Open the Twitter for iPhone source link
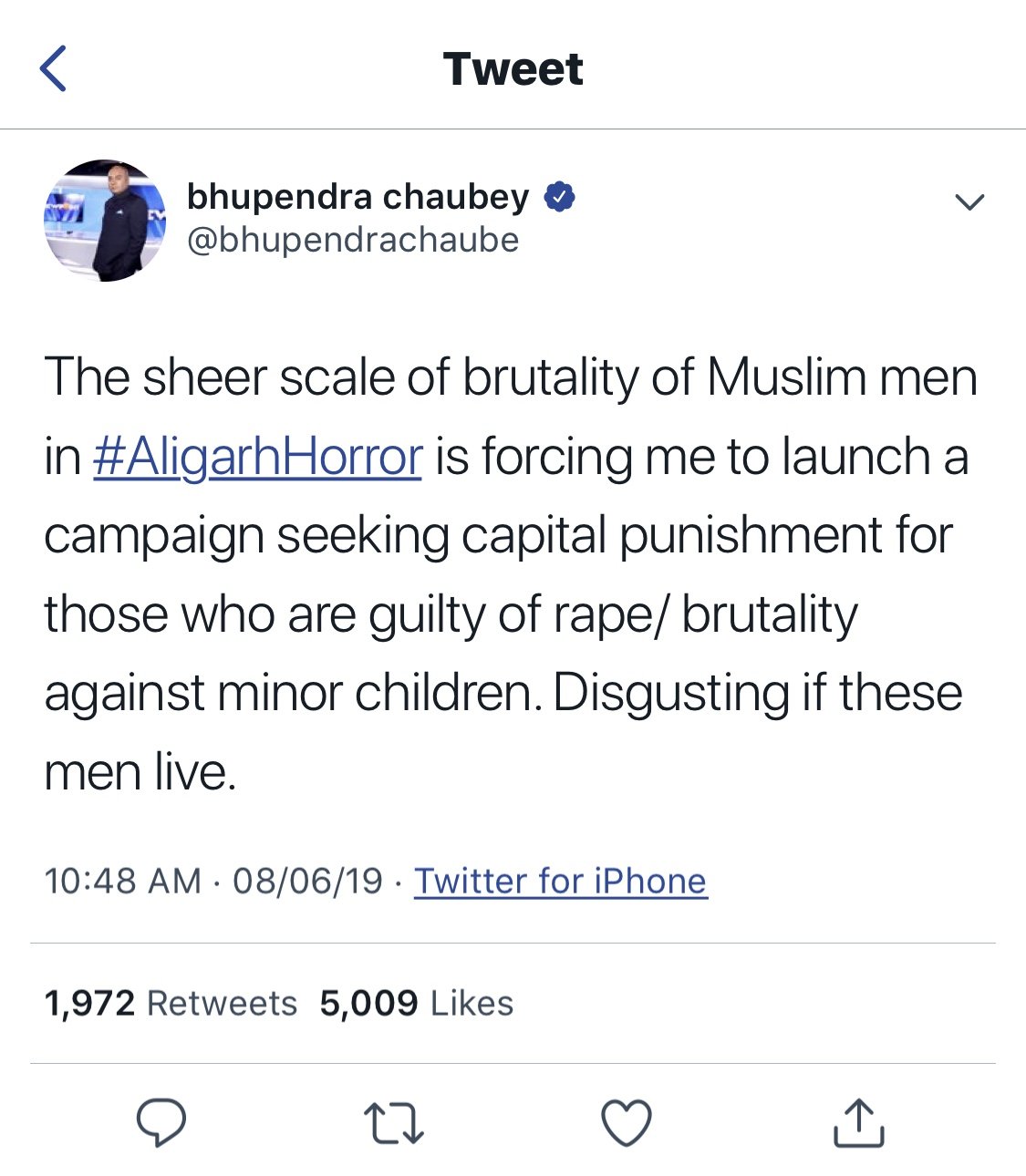Viewport: 1026px width, 1176px height. (560, 882)
